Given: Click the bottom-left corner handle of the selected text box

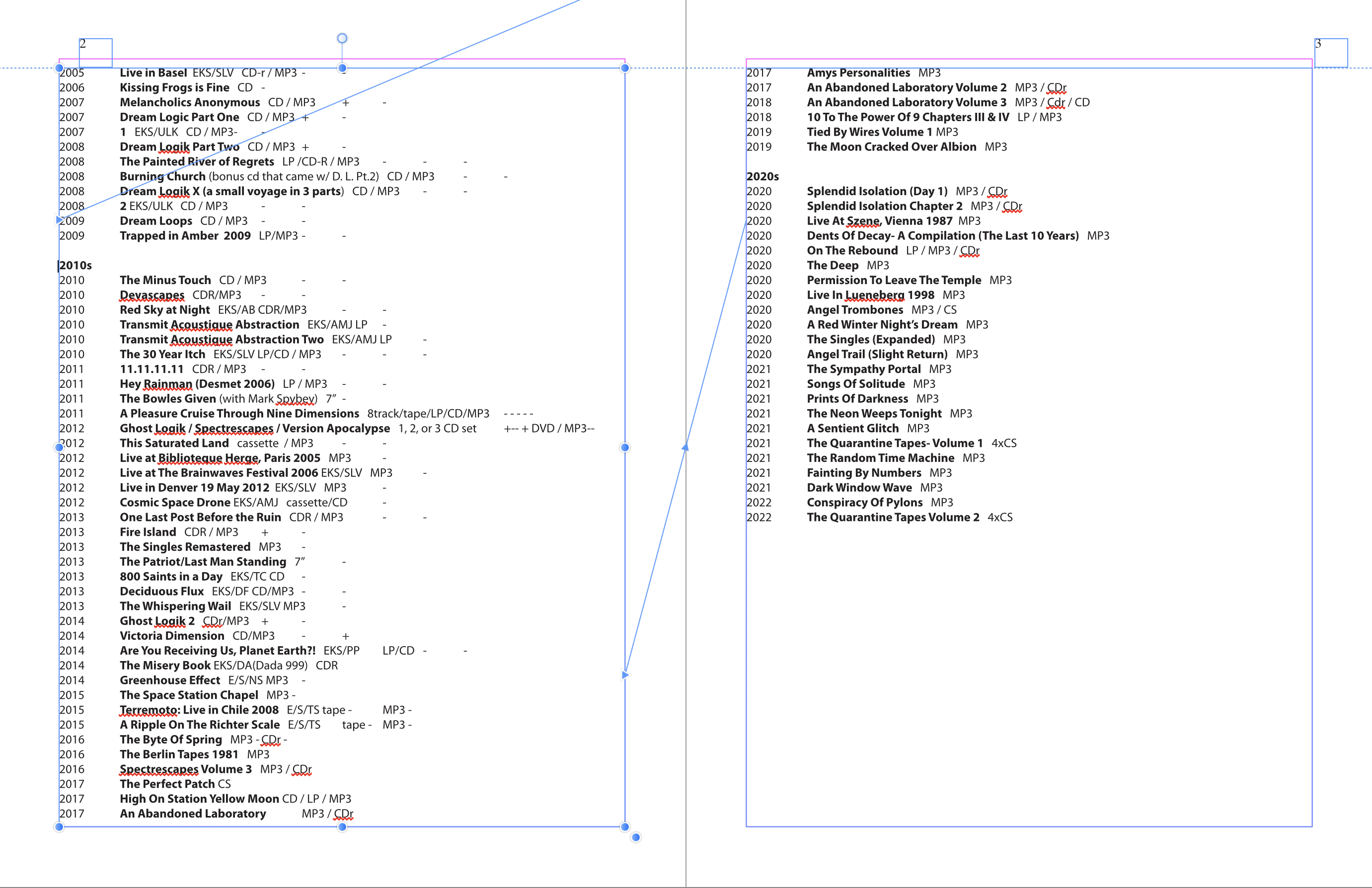Looking at the screenshot, I should (59, 827).
